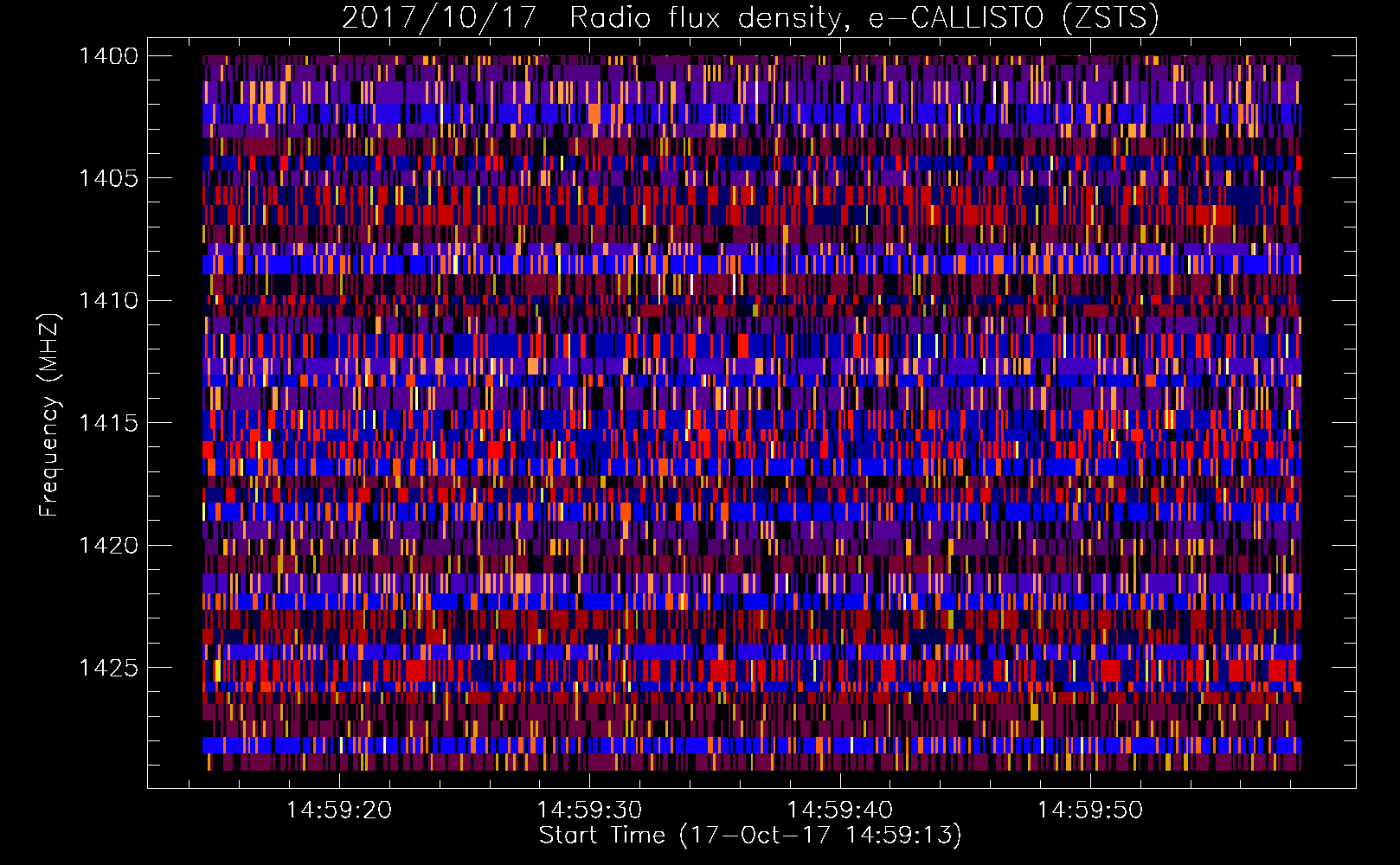Screen dimensions: 1400x865
Task: Click the 14:59:50 time tick label
Action: (1090, 811)
